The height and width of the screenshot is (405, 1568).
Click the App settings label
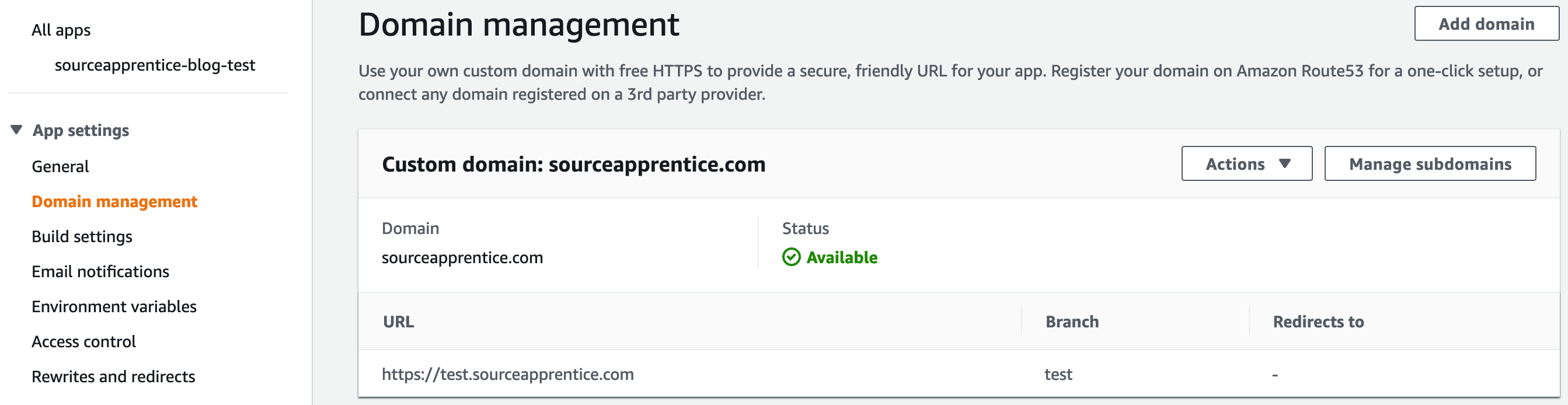click(x=81, y=130)
